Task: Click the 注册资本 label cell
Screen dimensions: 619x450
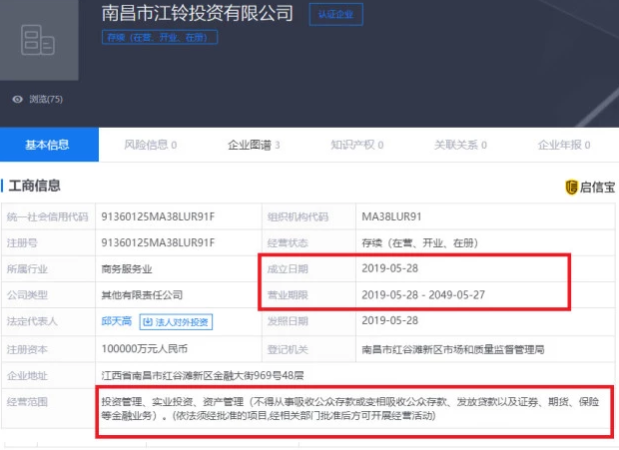Action: 47,349
